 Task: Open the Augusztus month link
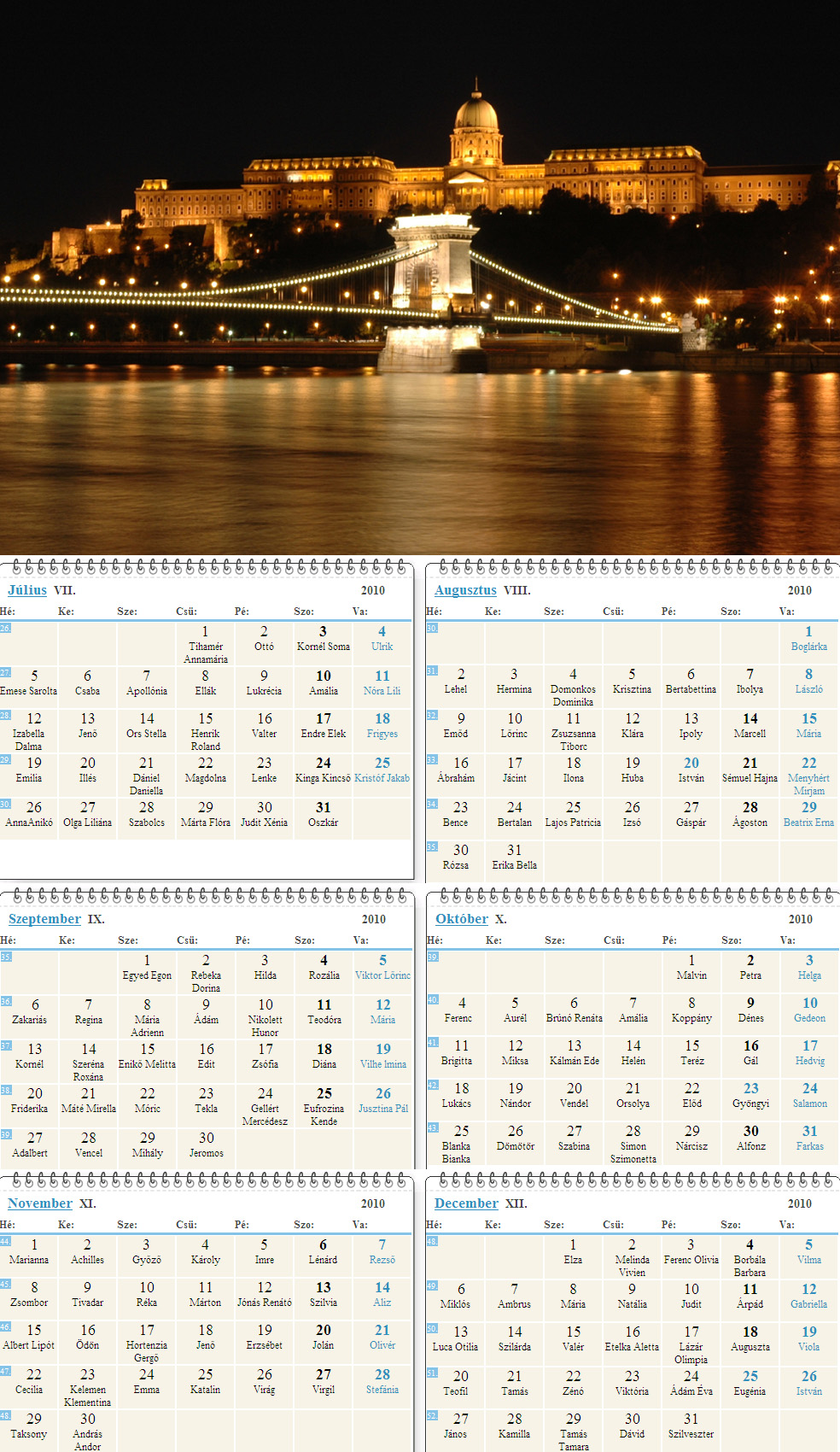(465, 590)
